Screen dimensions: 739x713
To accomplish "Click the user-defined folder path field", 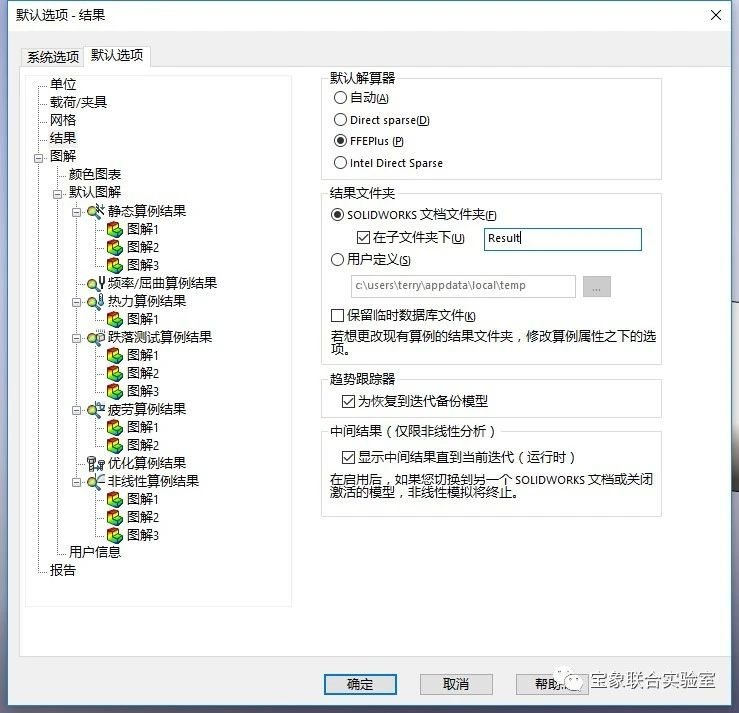I will (x=463, y=287).
